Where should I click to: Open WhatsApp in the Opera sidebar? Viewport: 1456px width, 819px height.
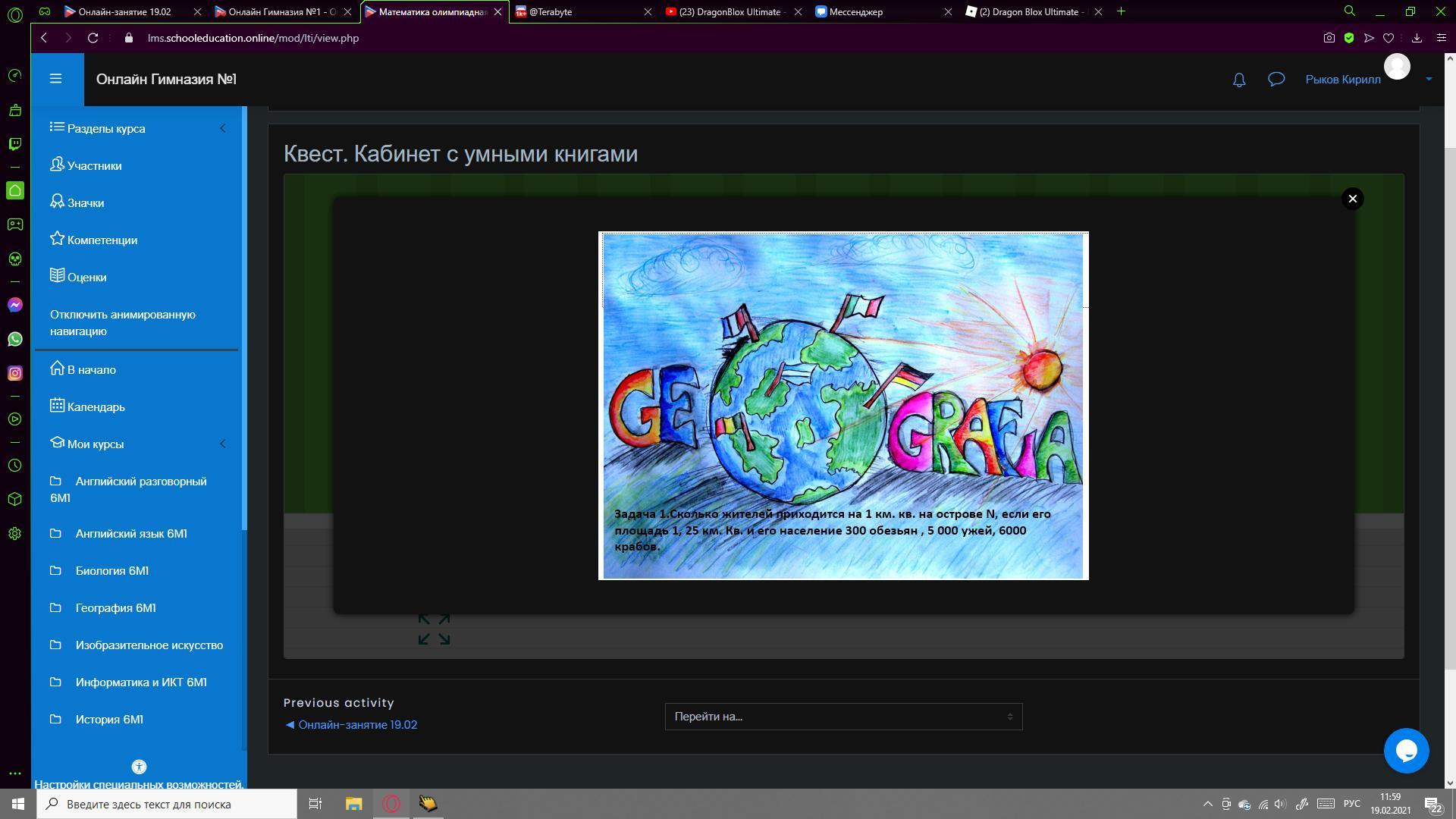(x=14, y=339)
